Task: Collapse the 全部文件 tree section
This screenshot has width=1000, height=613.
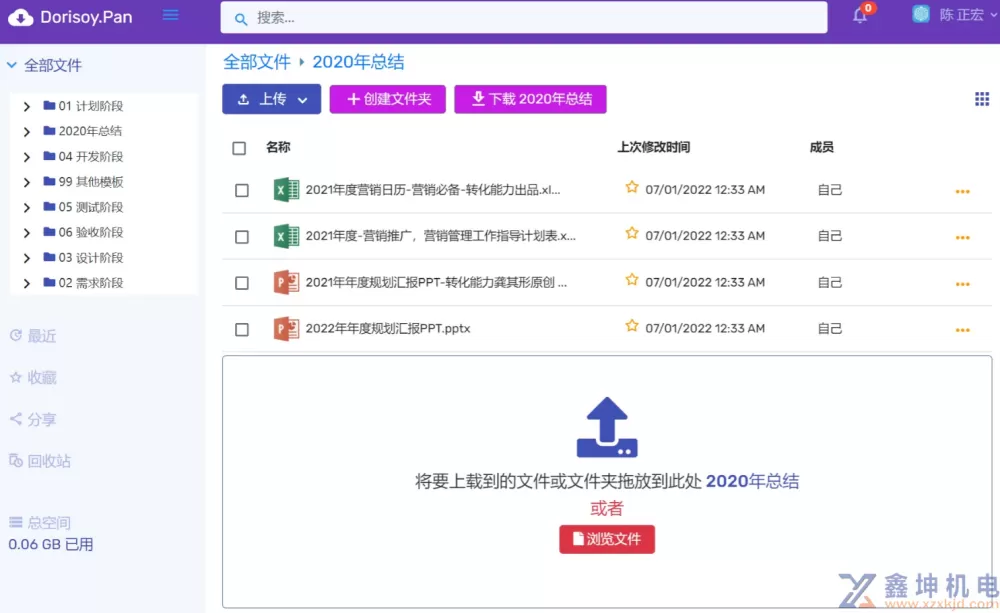Action: [x=12, y=66]
